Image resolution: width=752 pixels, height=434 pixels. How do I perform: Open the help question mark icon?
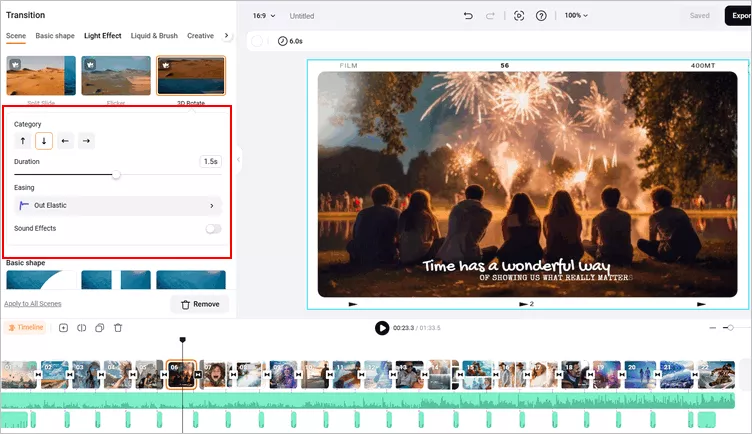(541, 16)
